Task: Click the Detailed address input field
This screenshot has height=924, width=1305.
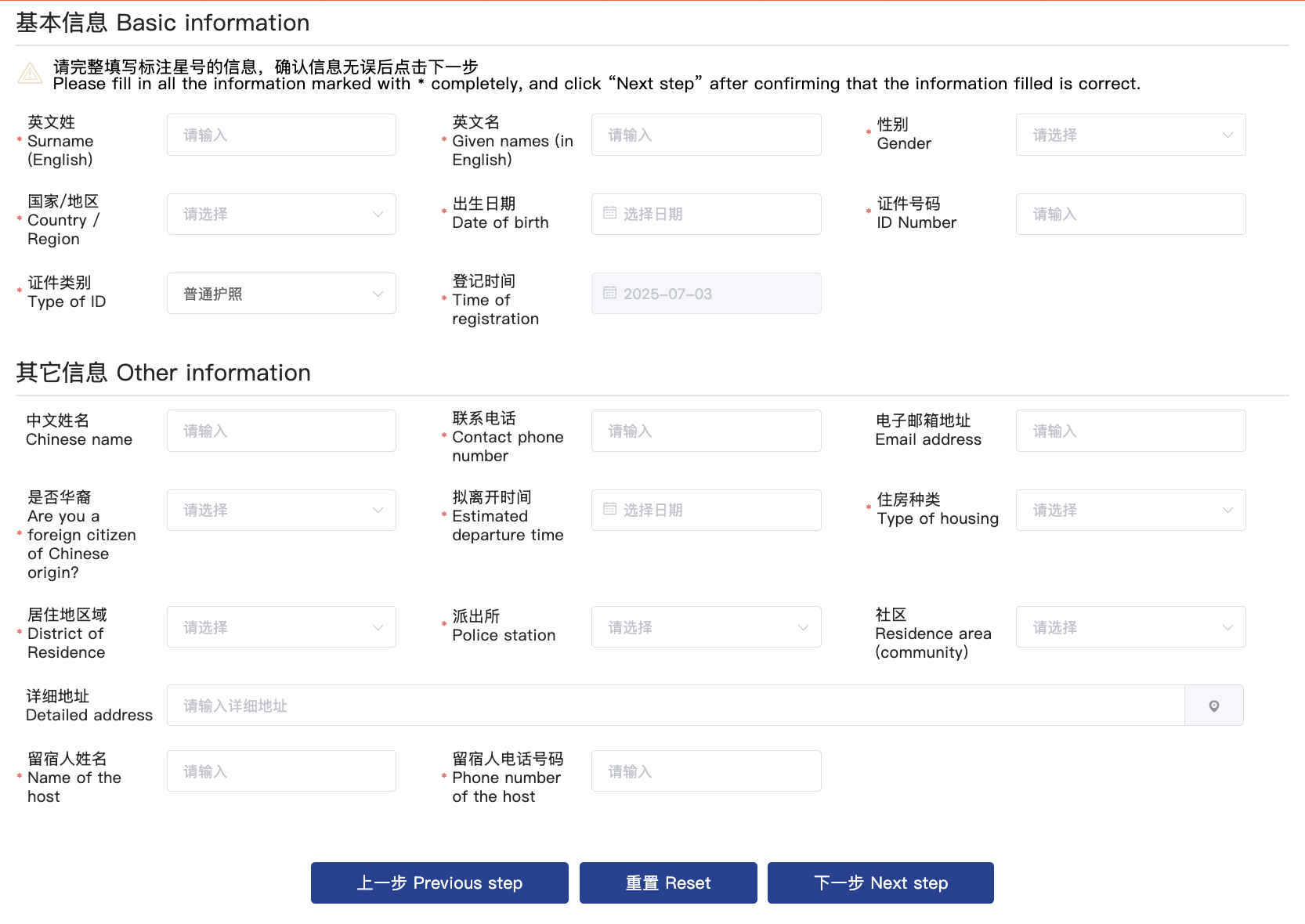Action: 675,706
